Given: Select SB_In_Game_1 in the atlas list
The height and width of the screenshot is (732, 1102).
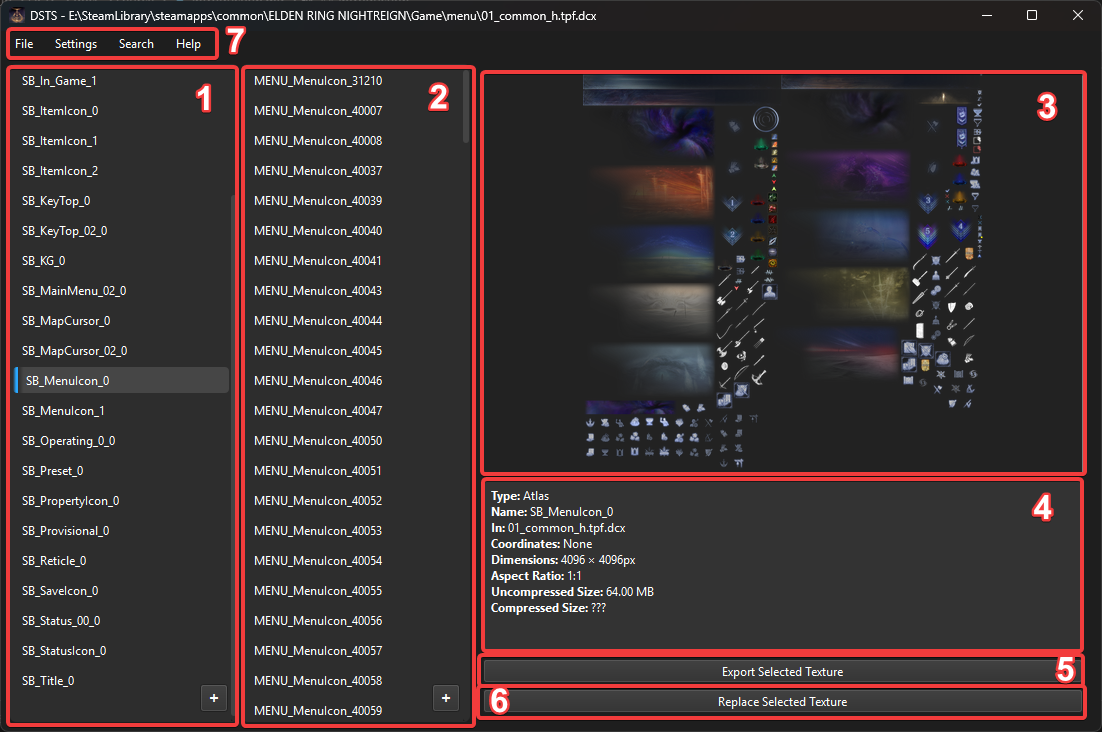Looking at the screenshot, I should (122, 81).
